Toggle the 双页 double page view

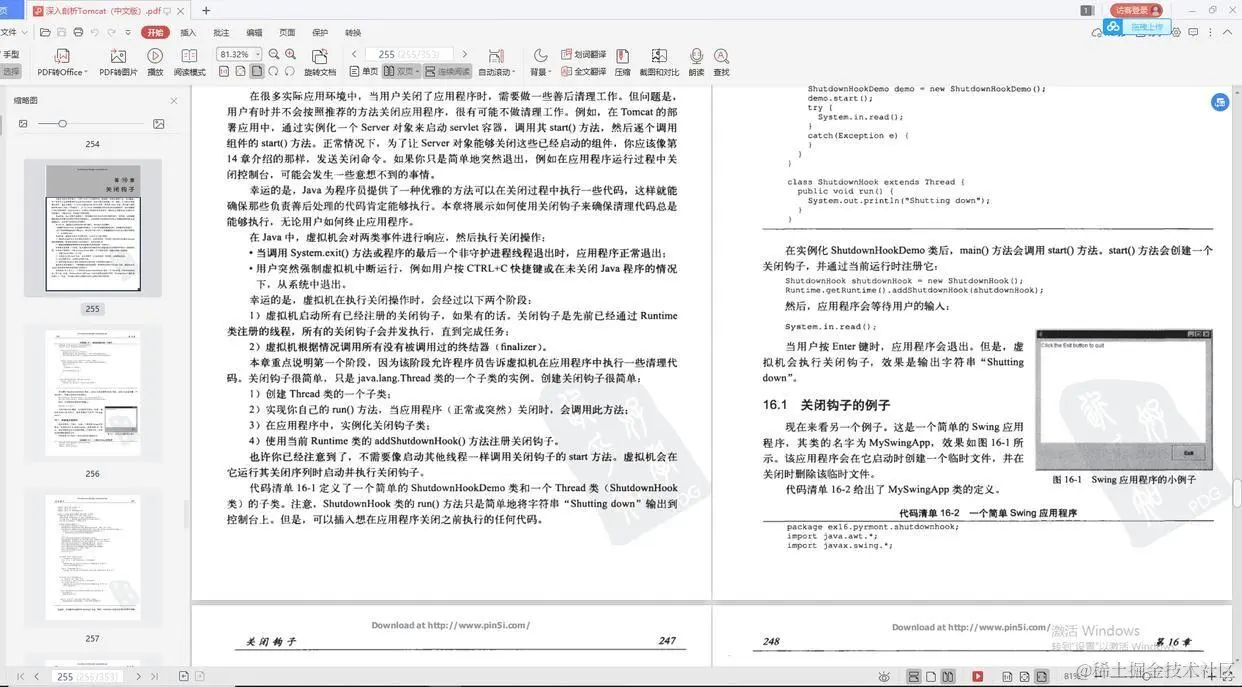401,71
